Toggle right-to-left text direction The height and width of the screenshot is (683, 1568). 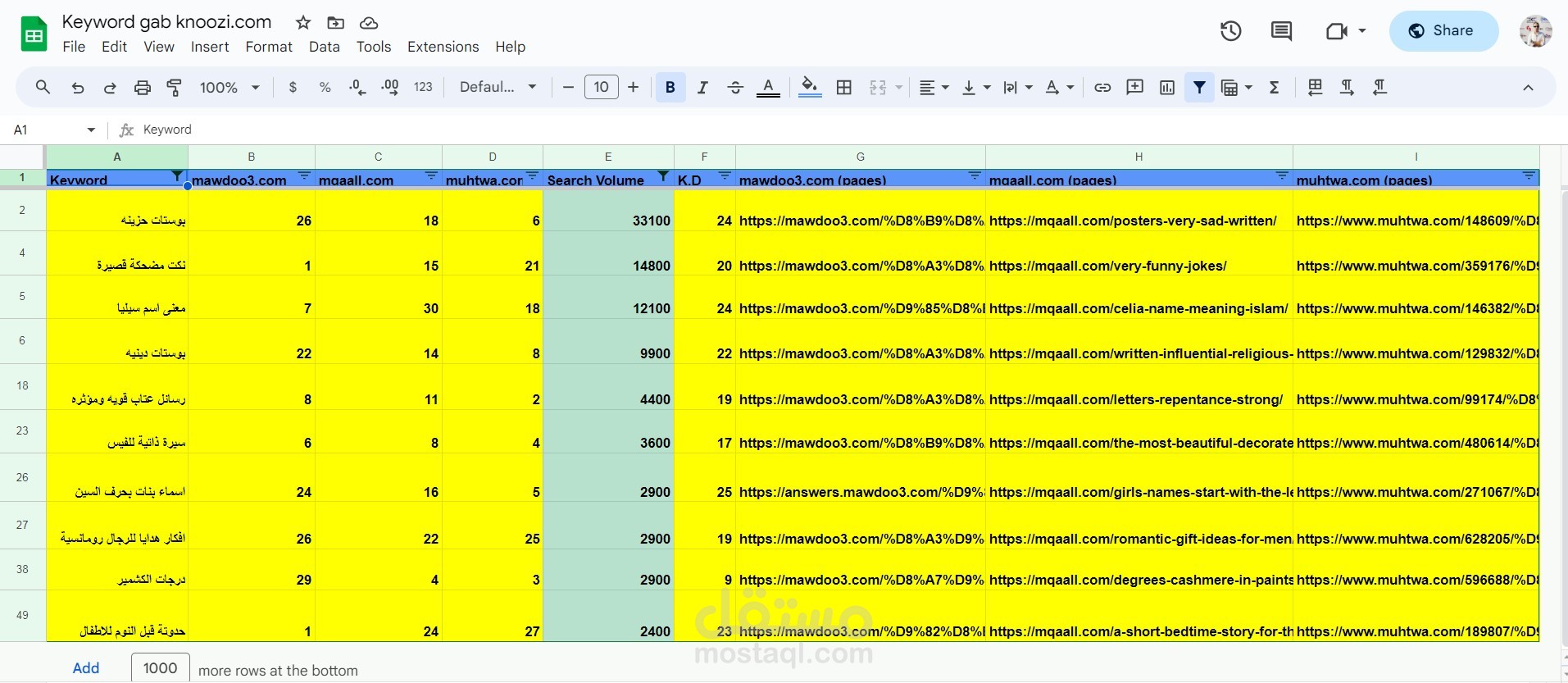click(1379, 88)
